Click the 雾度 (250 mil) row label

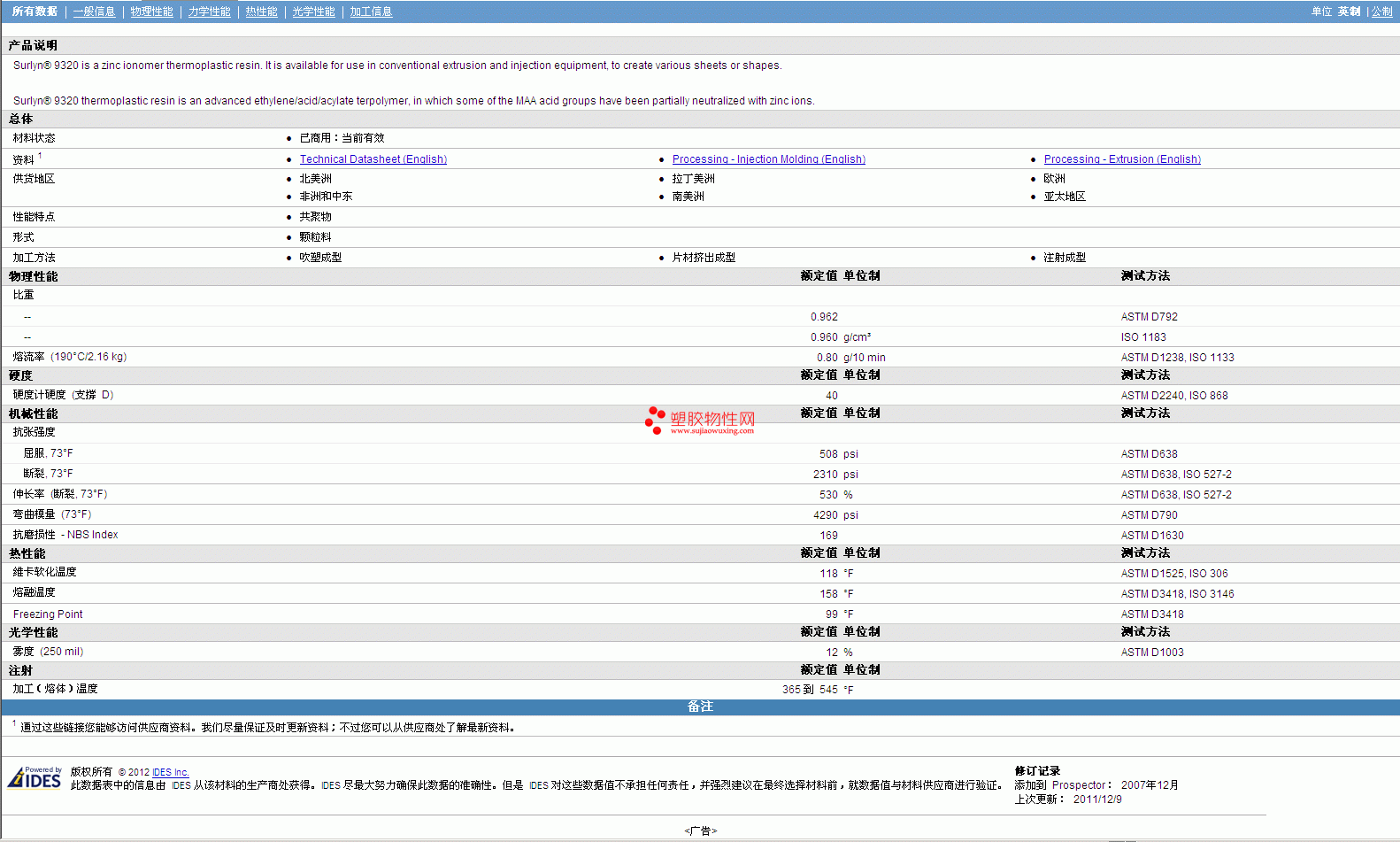(x=48, y=652)
